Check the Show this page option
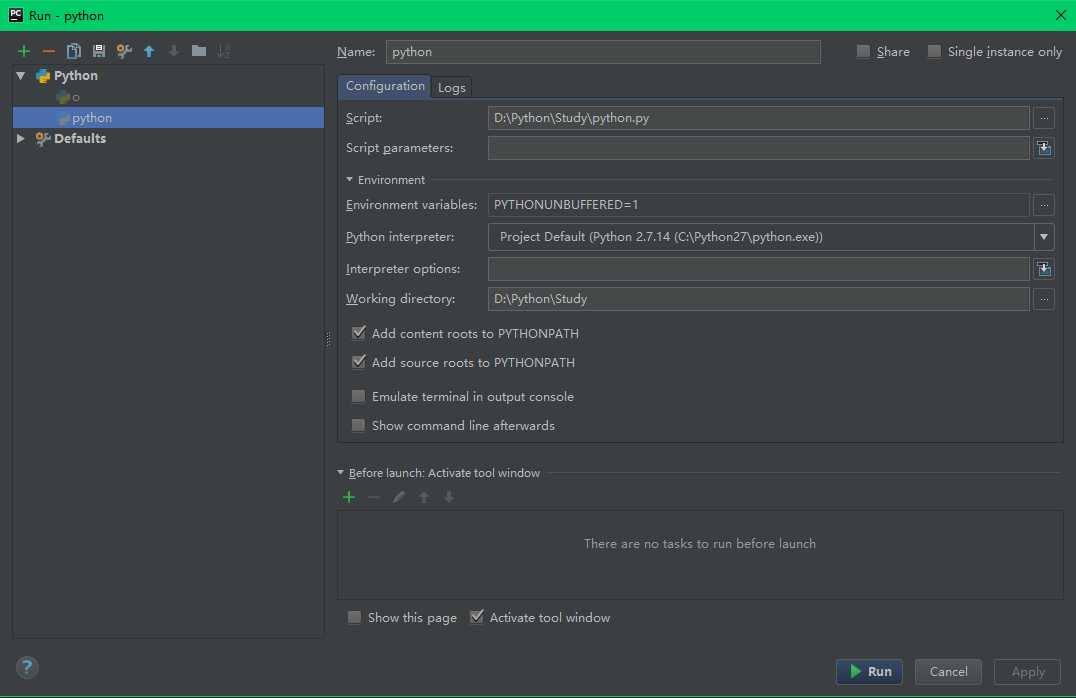This screenshot has width=1076, height=698. [x=354, y=617]
